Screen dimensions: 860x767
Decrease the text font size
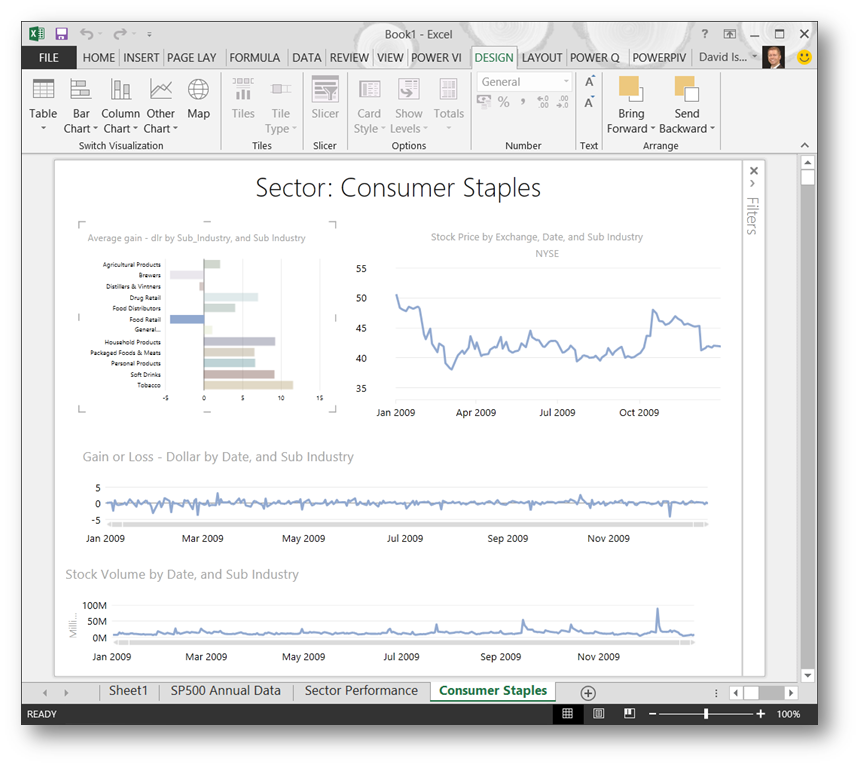(590, 102)
